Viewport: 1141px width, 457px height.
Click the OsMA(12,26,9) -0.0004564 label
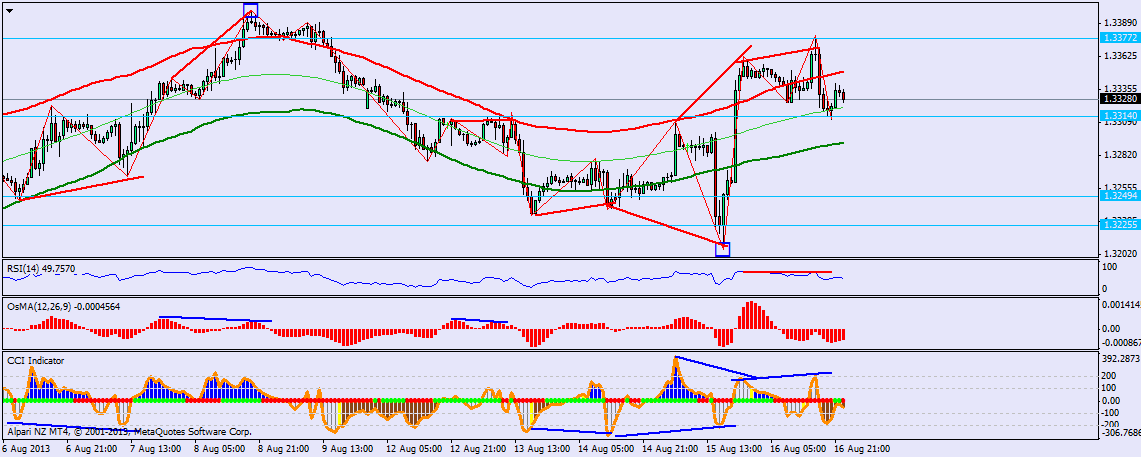[63, 306]
